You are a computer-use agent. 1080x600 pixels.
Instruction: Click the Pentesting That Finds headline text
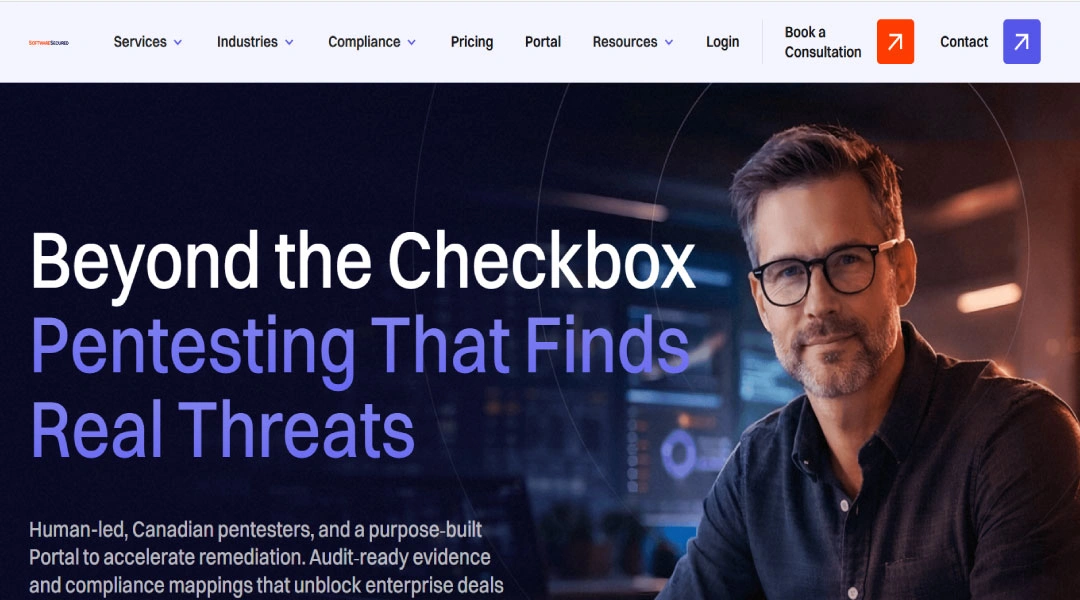(360, 348)
